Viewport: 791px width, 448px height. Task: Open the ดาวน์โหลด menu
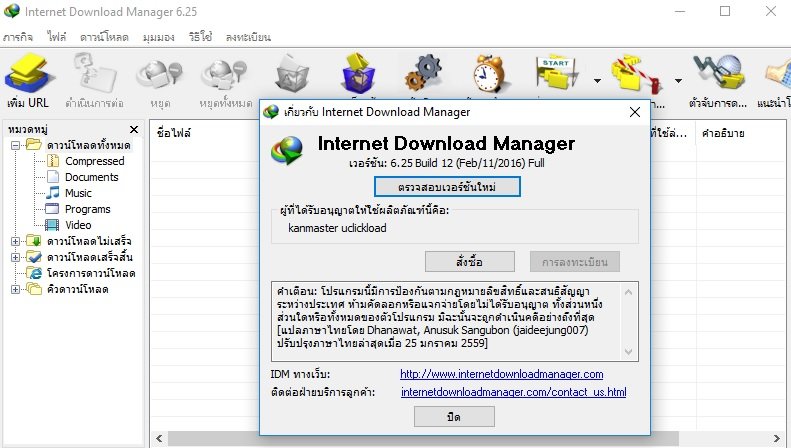(x=104, y=37)
